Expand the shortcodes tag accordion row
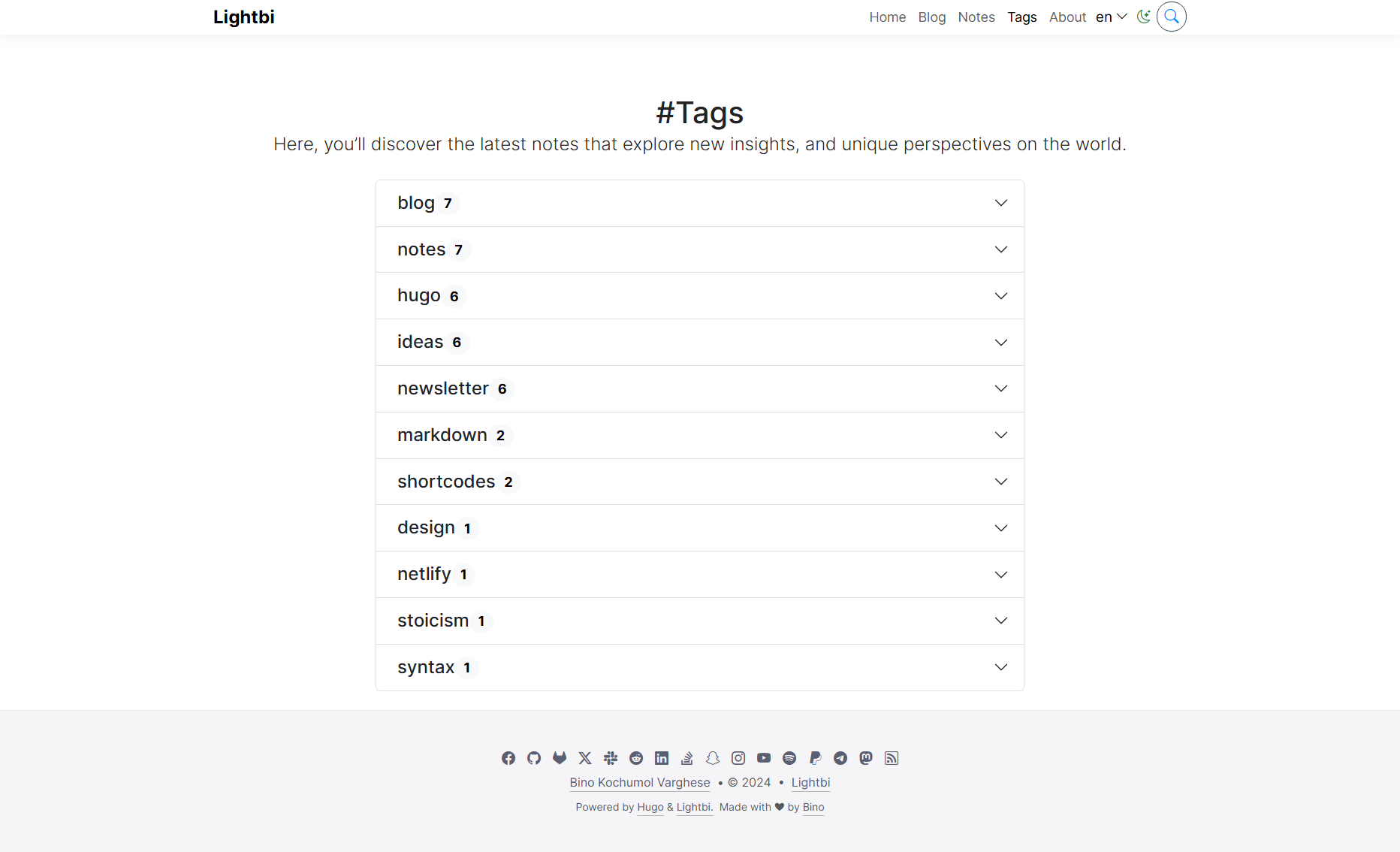The height and width of the screenshot is (852, 1400). (x=700, y=482)
